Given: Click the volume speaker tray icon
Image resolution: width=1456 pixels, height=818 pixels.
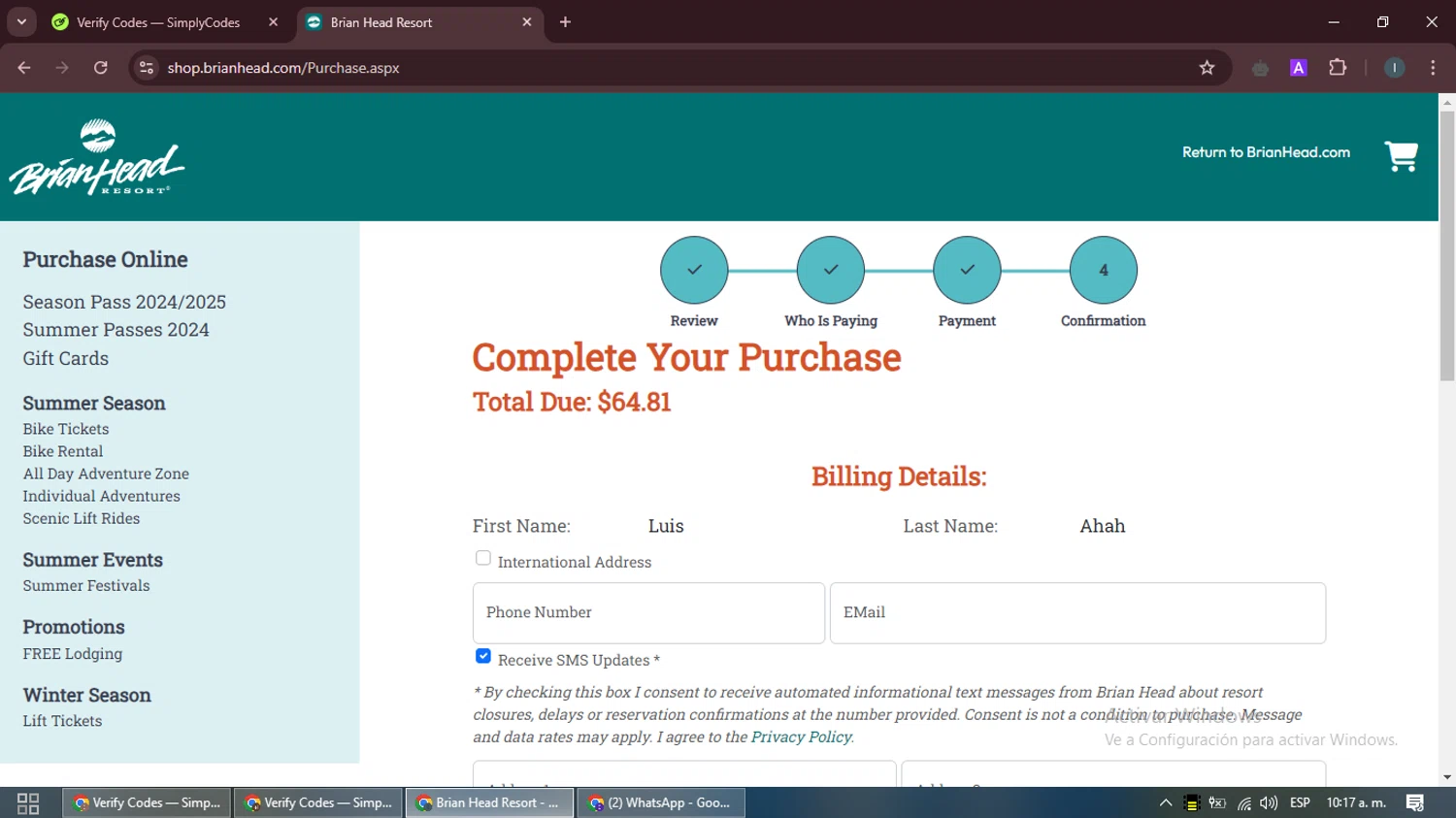Looking at the screenshot, I should (1269, 803).
